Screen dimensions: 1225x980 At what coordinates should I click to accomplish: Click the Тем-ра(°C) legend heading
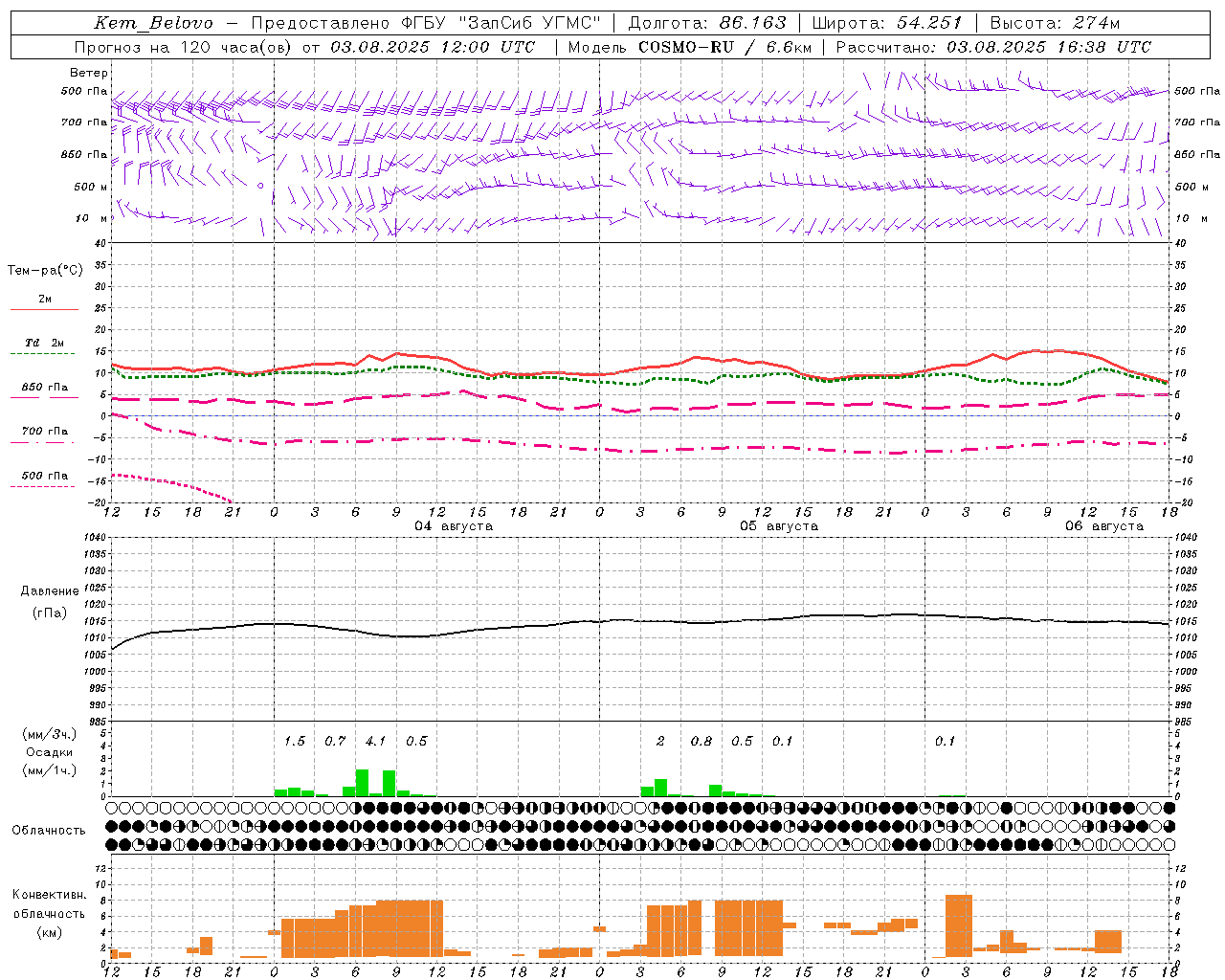tap(45, 271)
